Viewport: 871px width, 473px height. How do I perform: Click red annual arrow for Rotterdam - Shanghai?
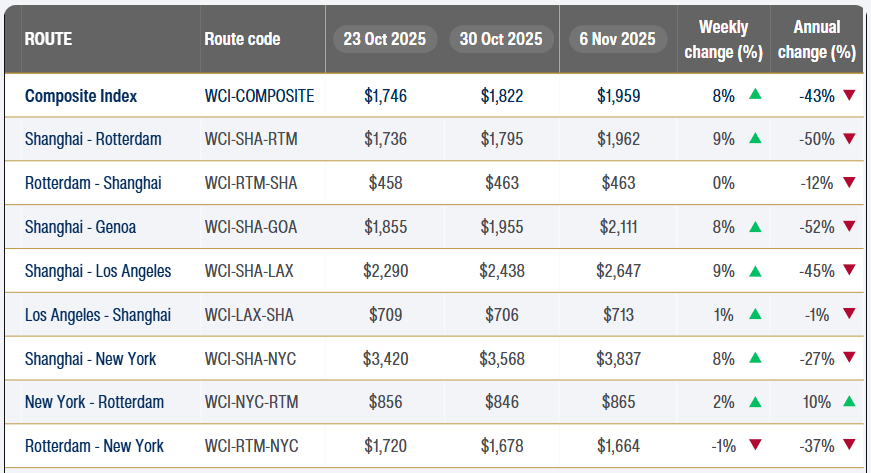(x=849, y=183)
